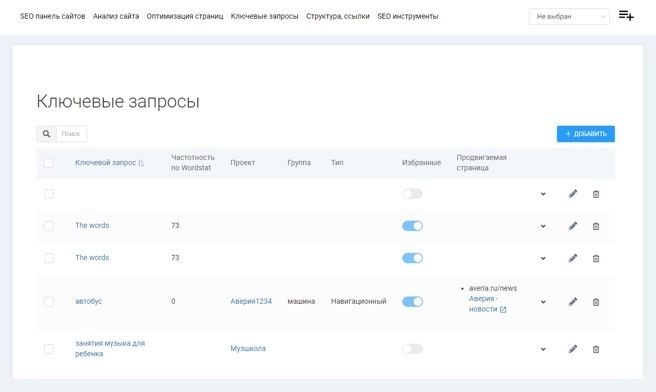Sort by Ключевой запрос column header
The width and height of the screenshot is (656, 392).
105,163
